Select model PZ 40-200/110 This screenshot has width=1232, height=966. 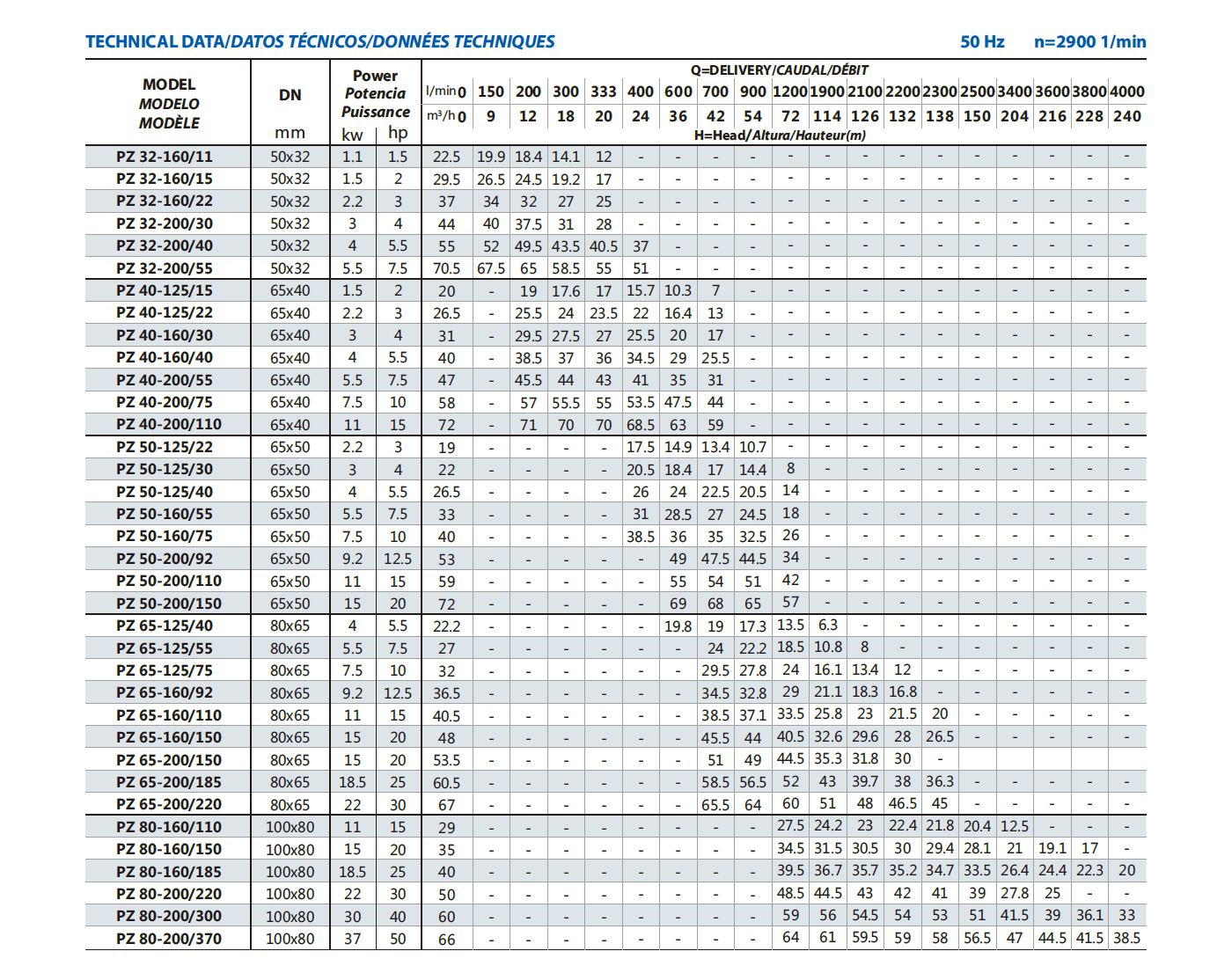[169, 424]
